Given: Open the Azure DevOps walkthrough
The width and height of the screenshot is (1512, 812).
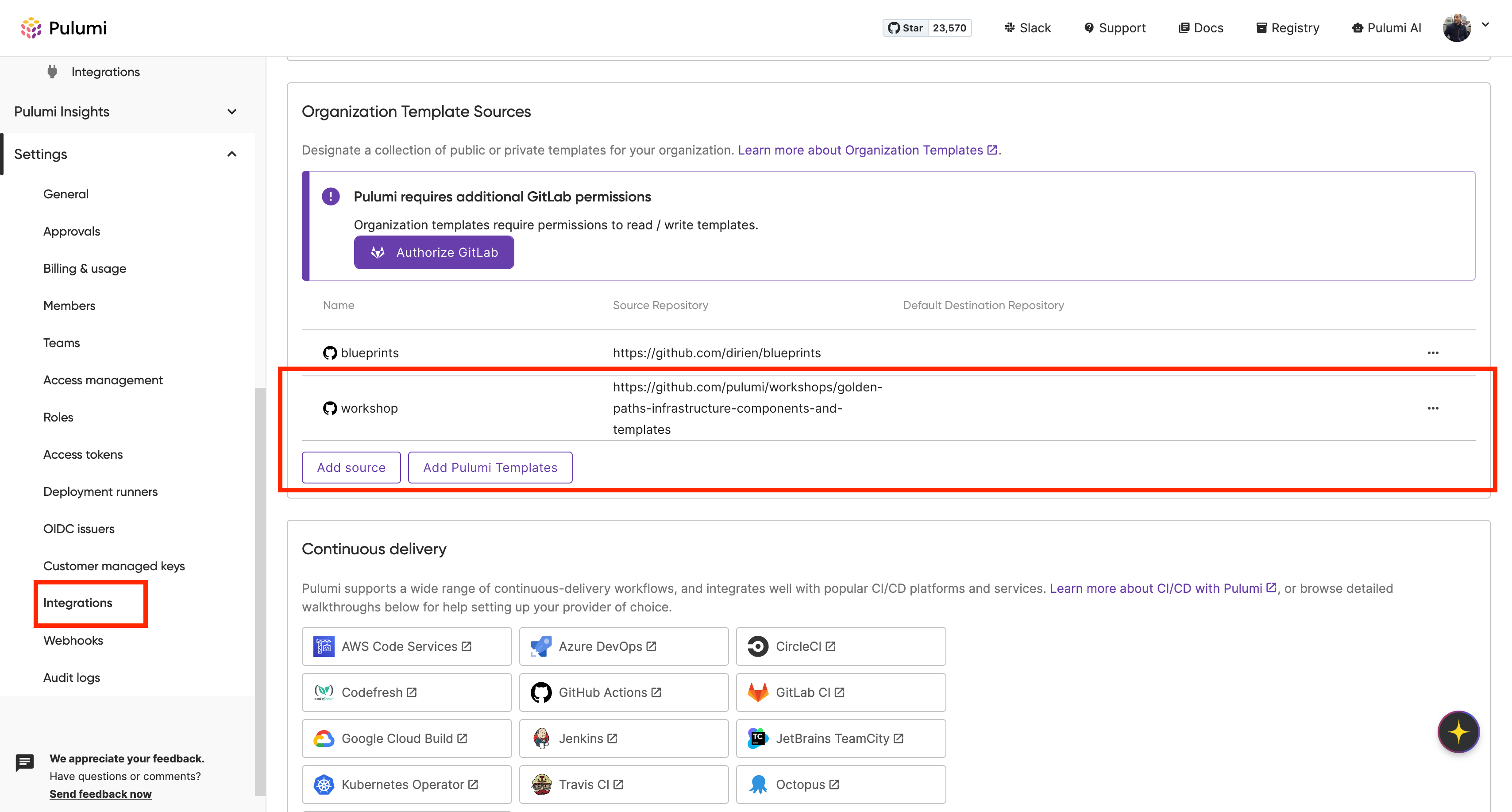Looking at the screenshot, I should 623,646.
